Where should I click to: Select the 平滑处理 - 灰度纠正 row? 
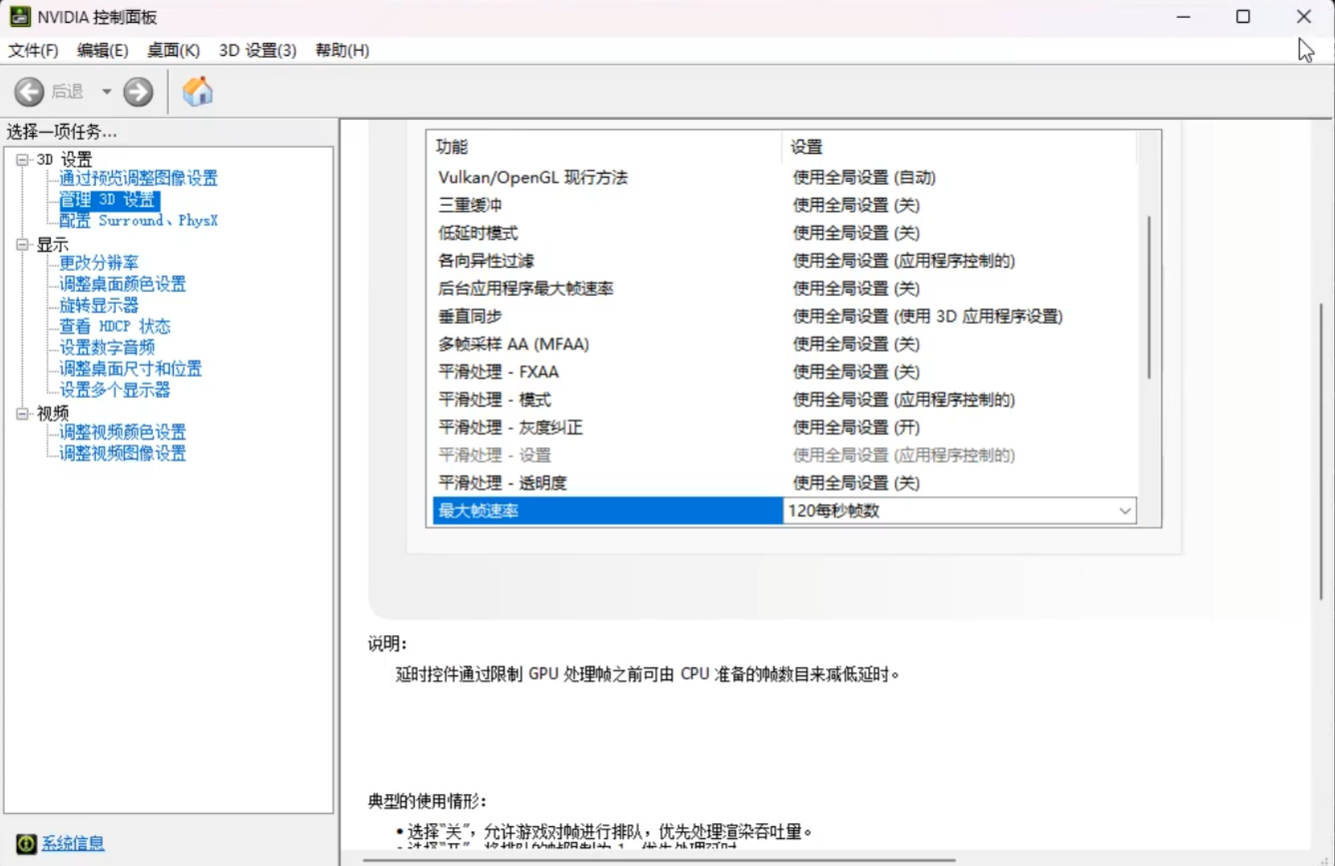click(x=785, y=427)
